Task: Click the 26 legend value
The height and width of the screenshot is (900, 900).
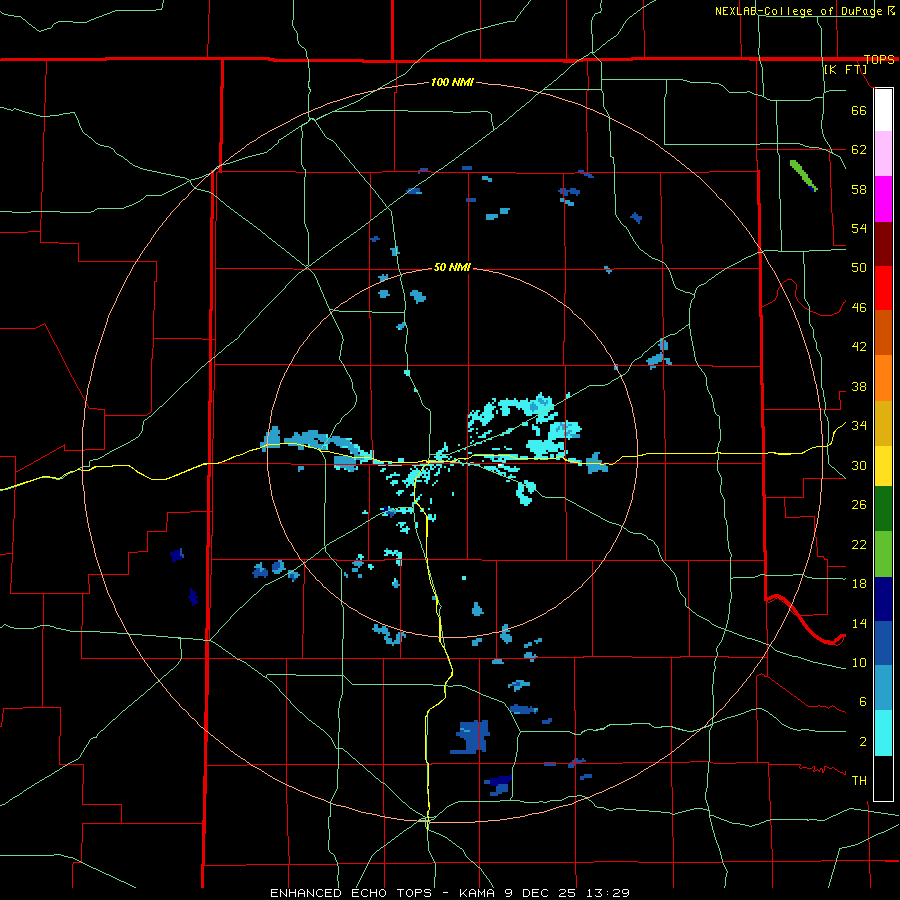Action: [859, 505]
